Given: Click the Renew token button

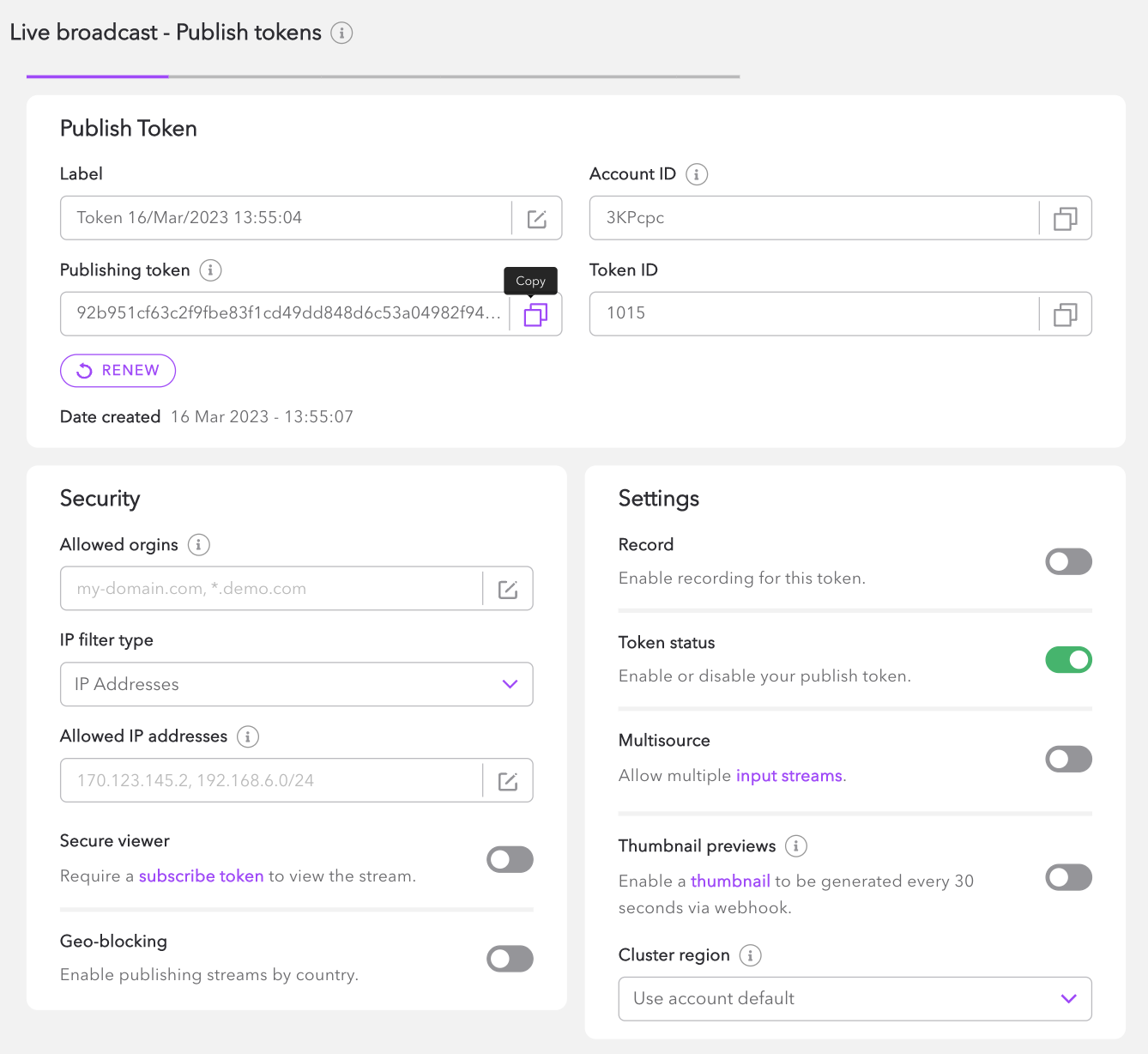Looking at the screenshot, I should point(118,371).
